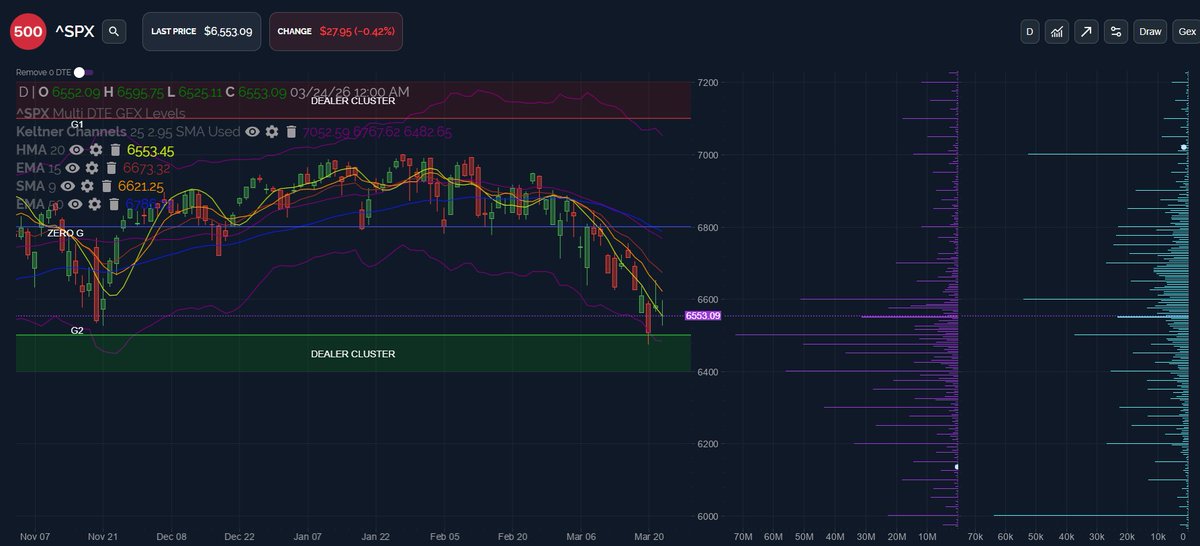Click the 70k axis label on GEX panel
Image resolution: width=1200 pixels, height=546 pixels.
click(x=976, y=536)
